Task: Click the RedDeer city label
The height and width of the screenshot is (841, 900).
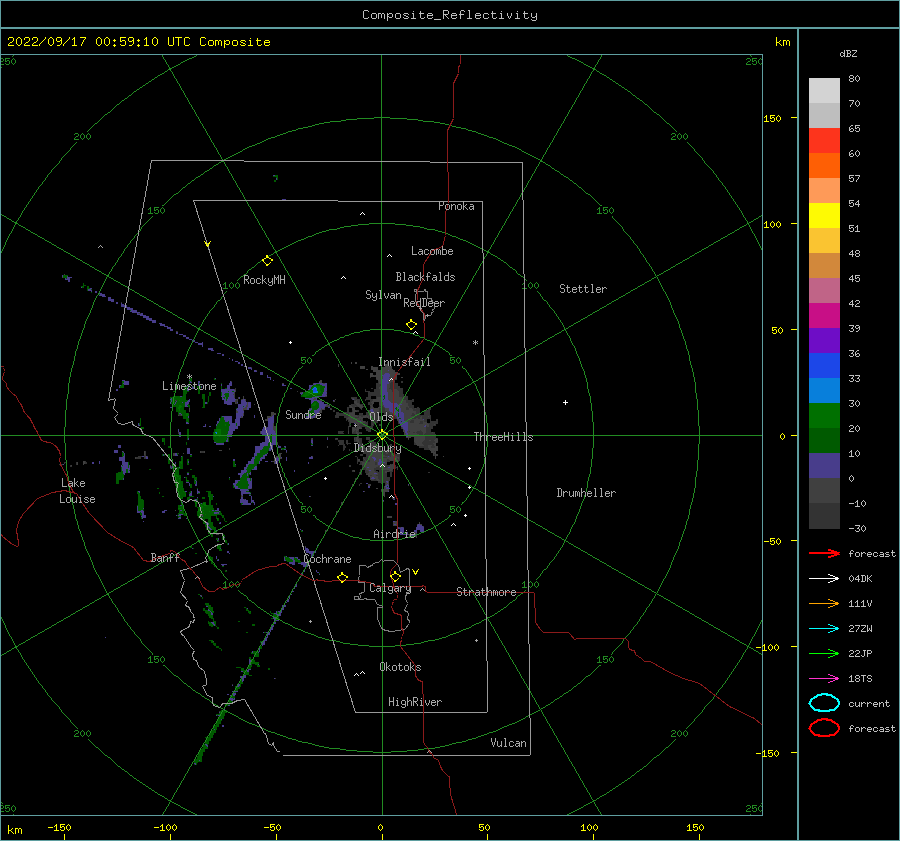Action: [x=424, y=303]
